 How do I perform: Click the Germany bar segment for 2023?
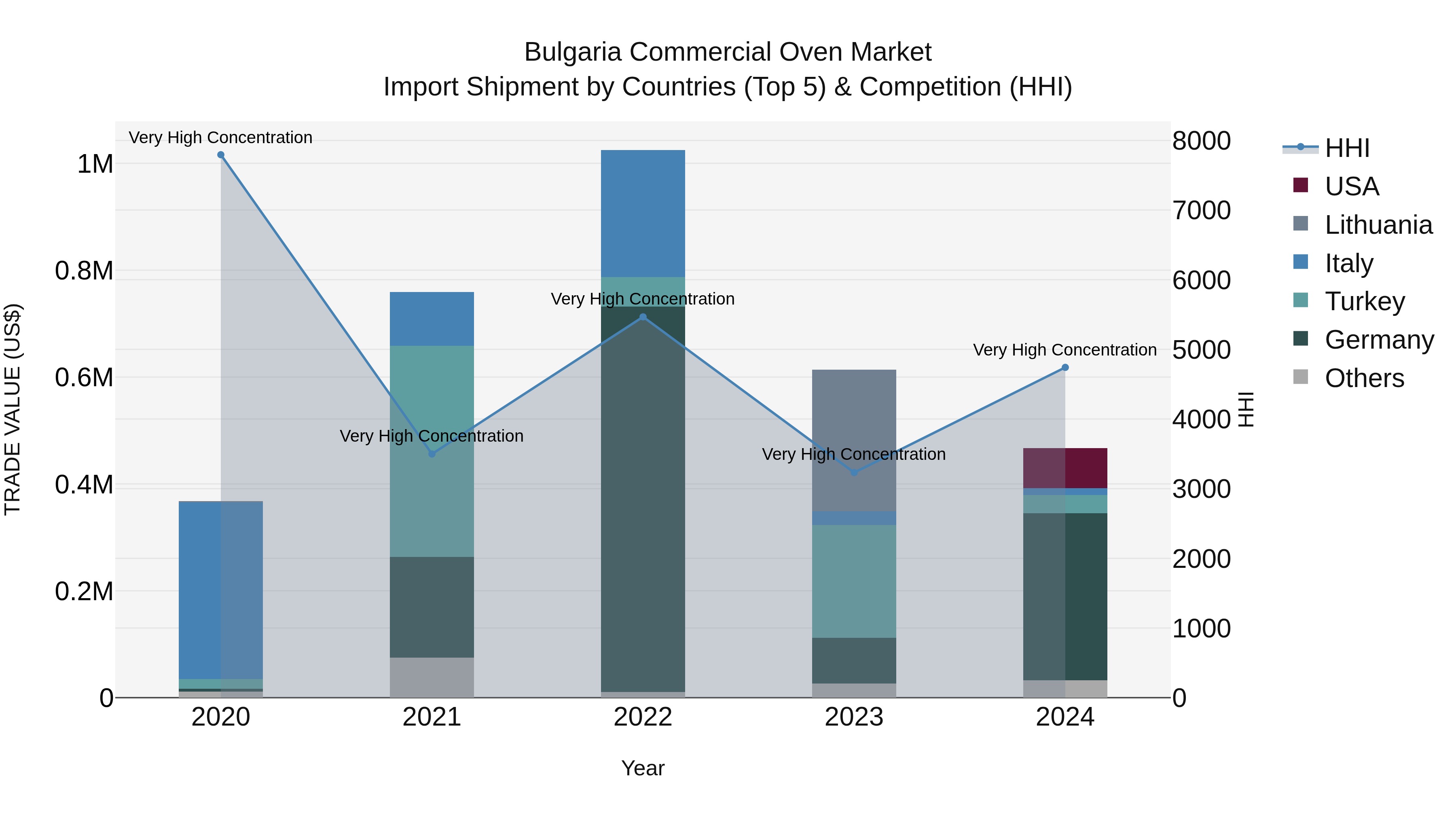tap(854, 661)
